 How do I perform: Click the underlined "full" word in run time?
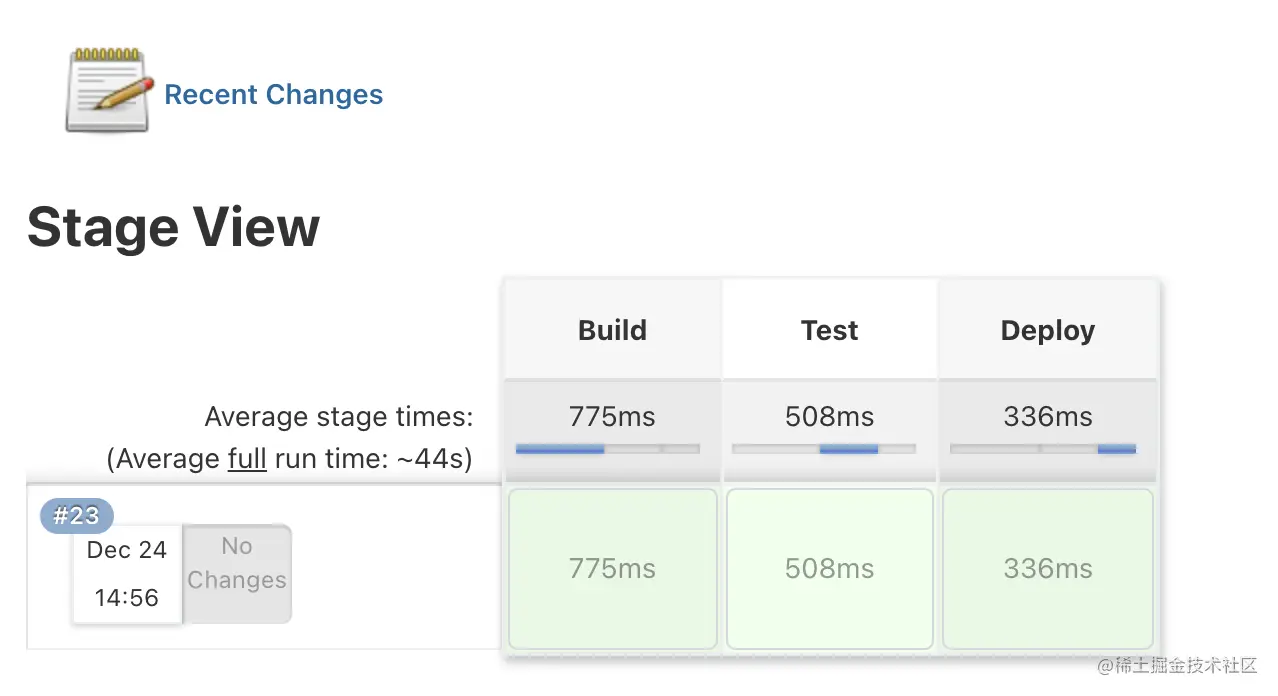click(247, 459)
